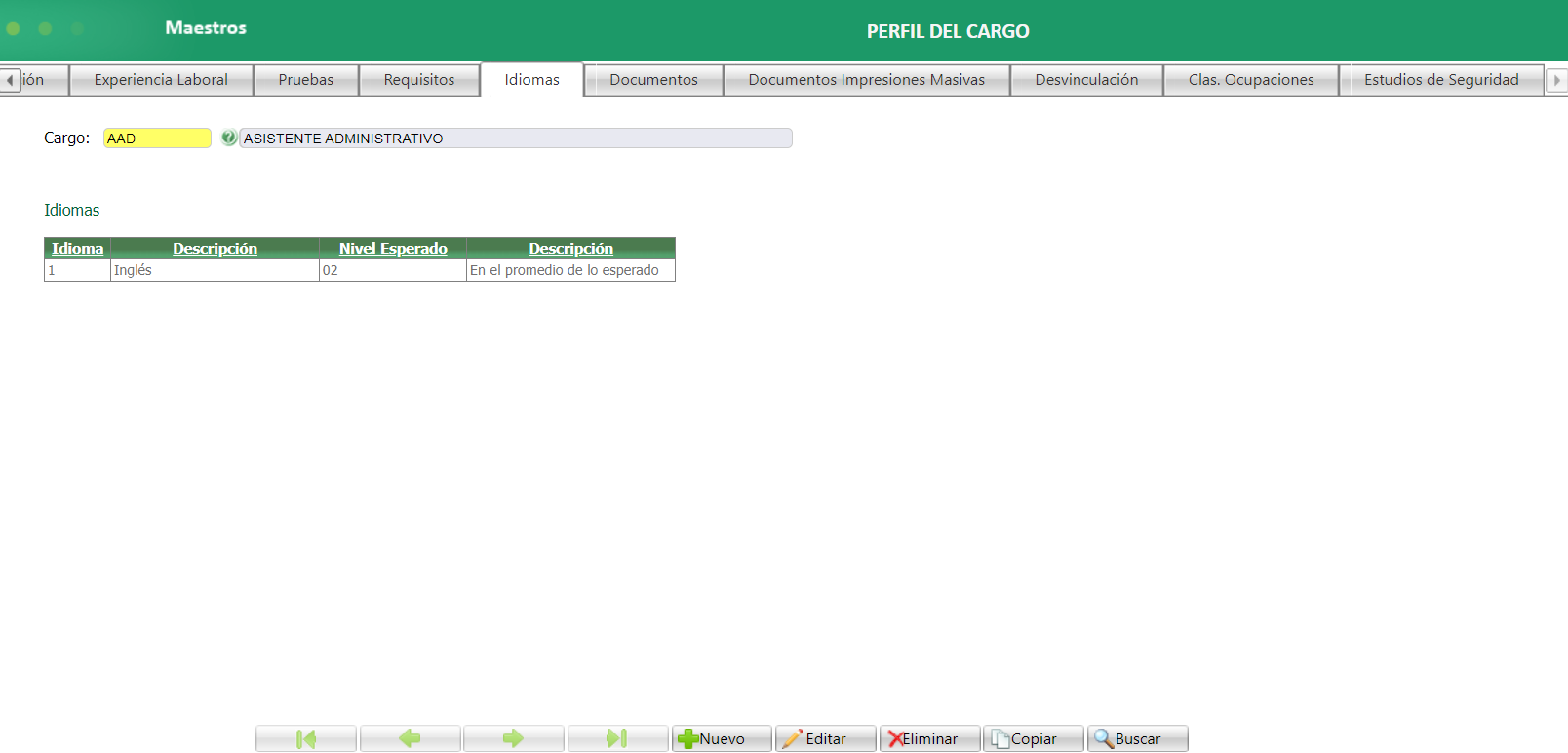Select the Requisitos tab
The height and width of the screenshot is (753, 1568).
(x=419, y=80)
